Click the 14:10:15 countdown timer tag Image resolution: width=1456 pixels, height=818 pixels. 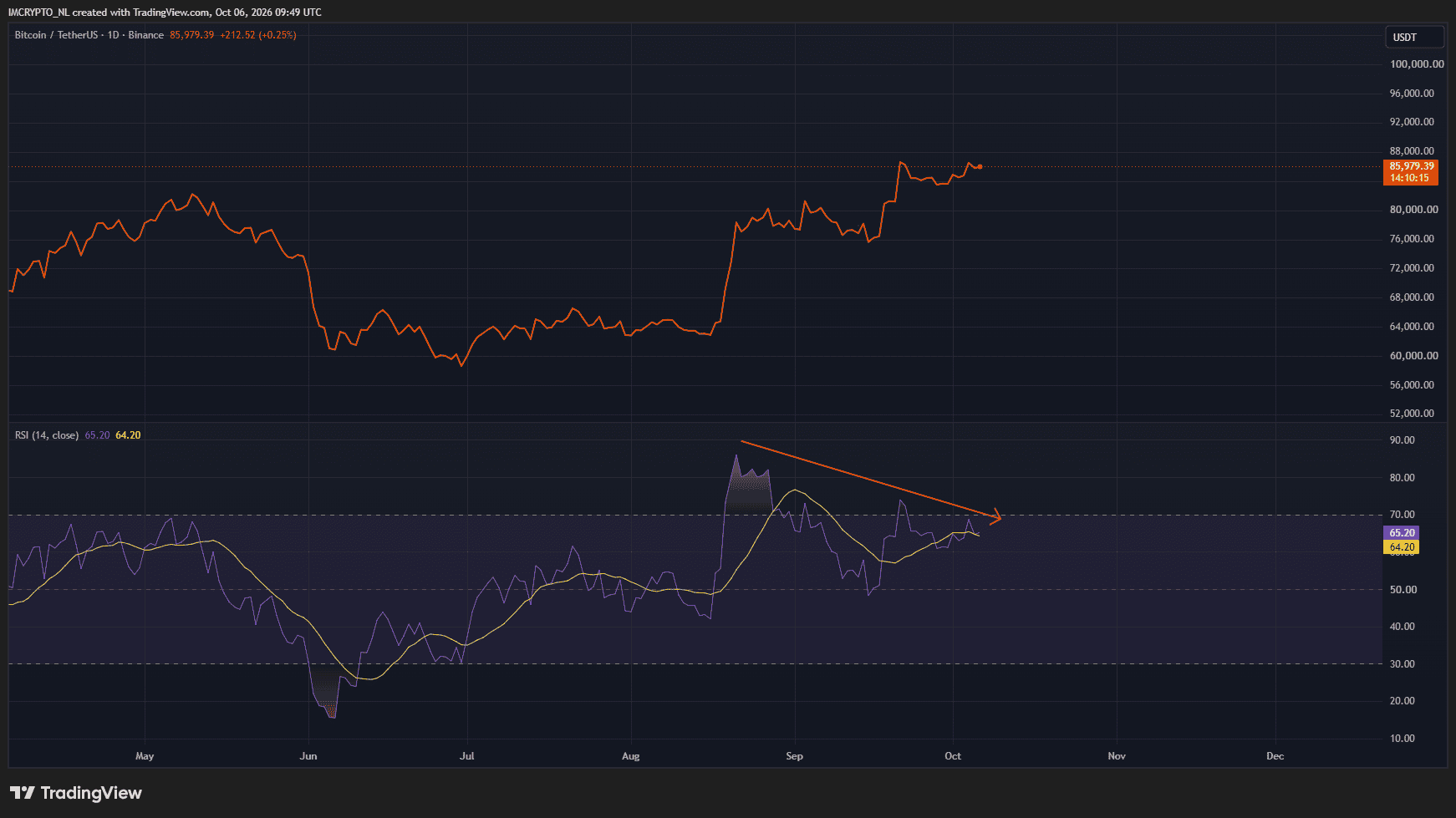(1410, 178)
